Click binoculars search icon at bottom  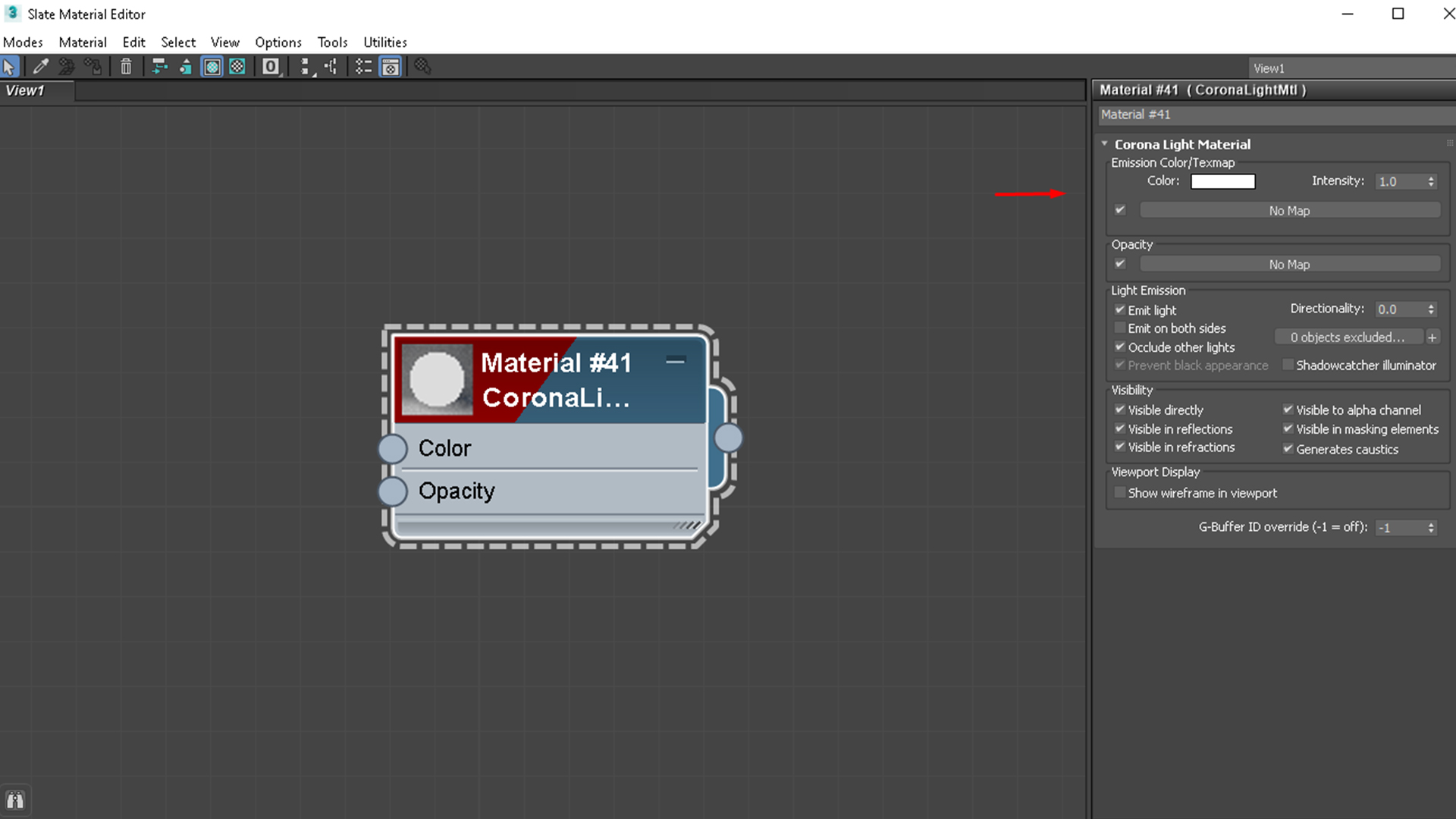(x=15, y=800)
